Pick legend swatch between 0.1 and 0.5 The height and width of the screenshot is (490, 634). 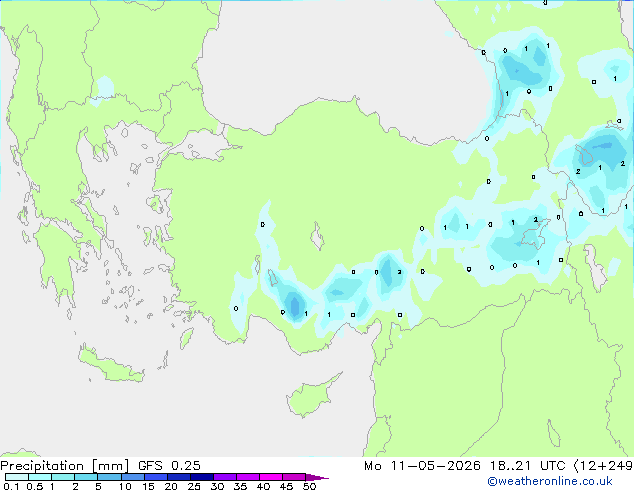[x=17, y=477]
